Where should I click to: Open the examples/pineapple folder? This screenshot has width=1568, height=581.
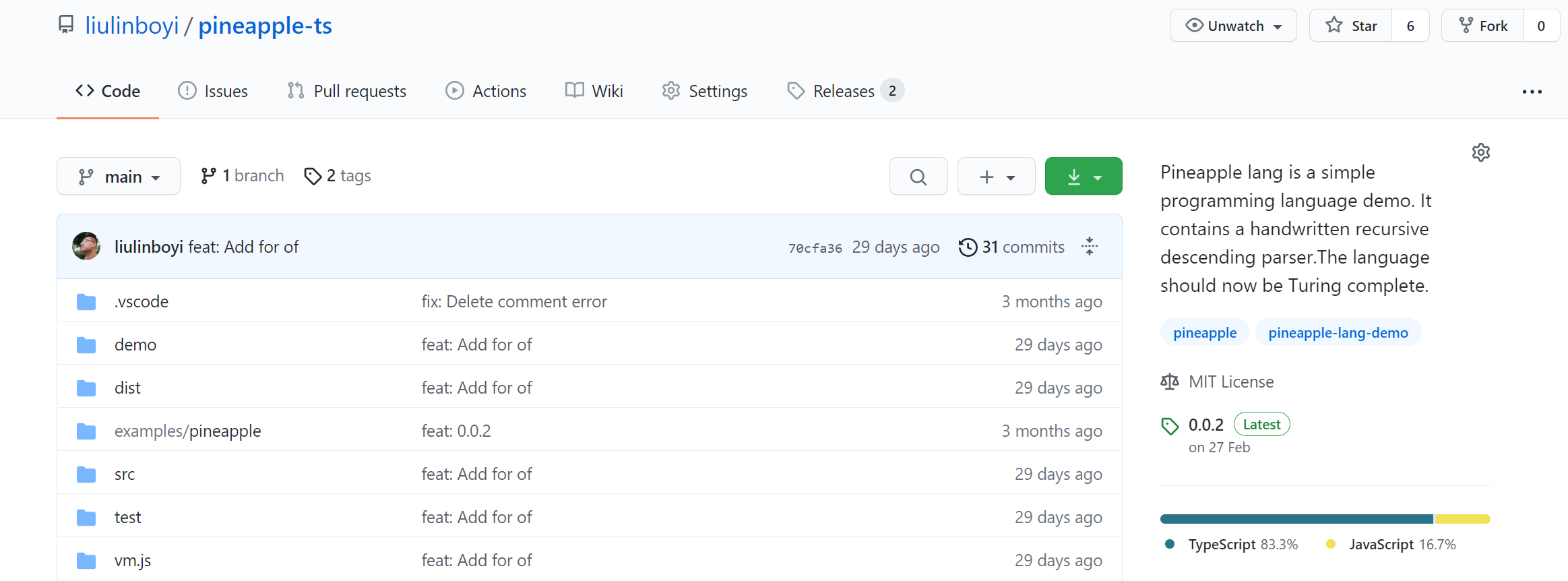[188, 431]
